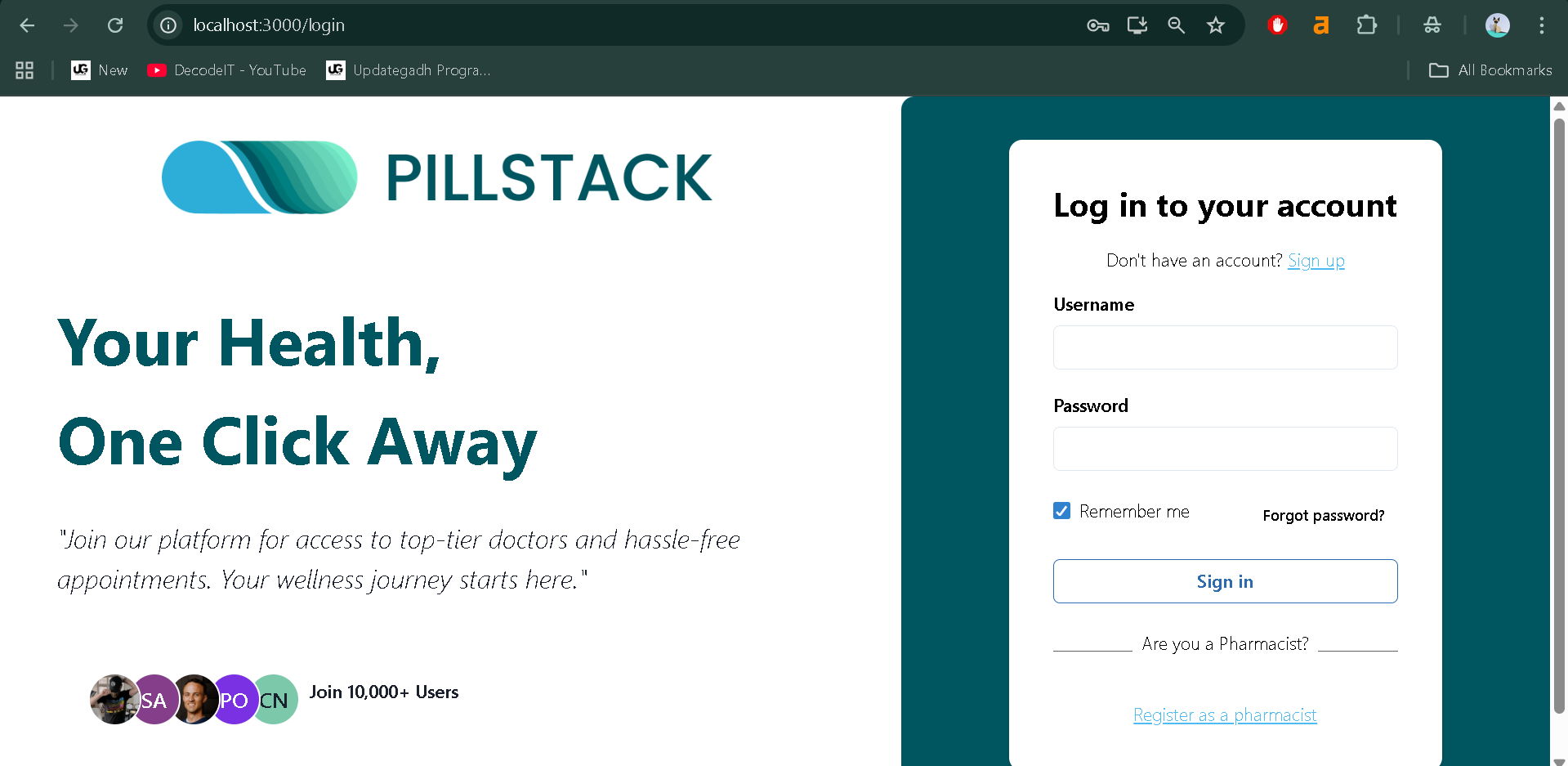The height and width of the screenshot is (766, 1568).
Task: Click Register as a pharmacist link
Action: tap(1225, 715)
